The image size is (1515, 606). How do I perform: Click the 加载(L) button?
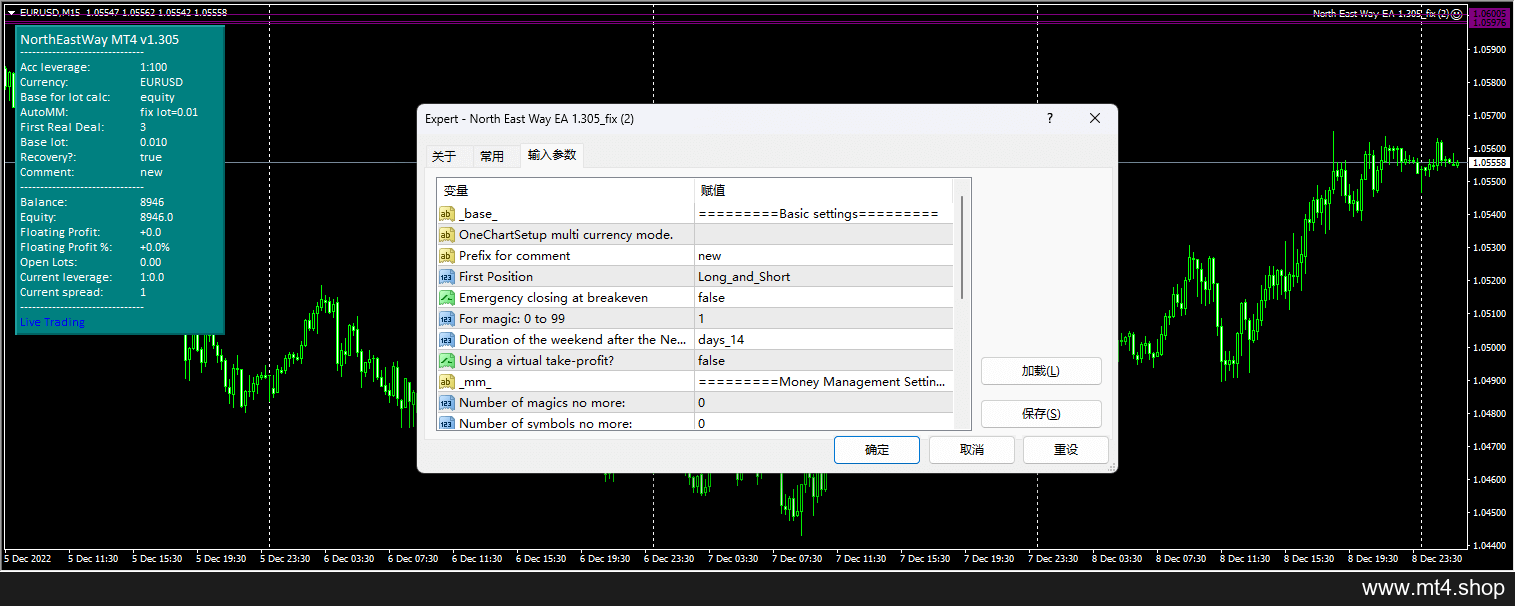click(1041, 371)
